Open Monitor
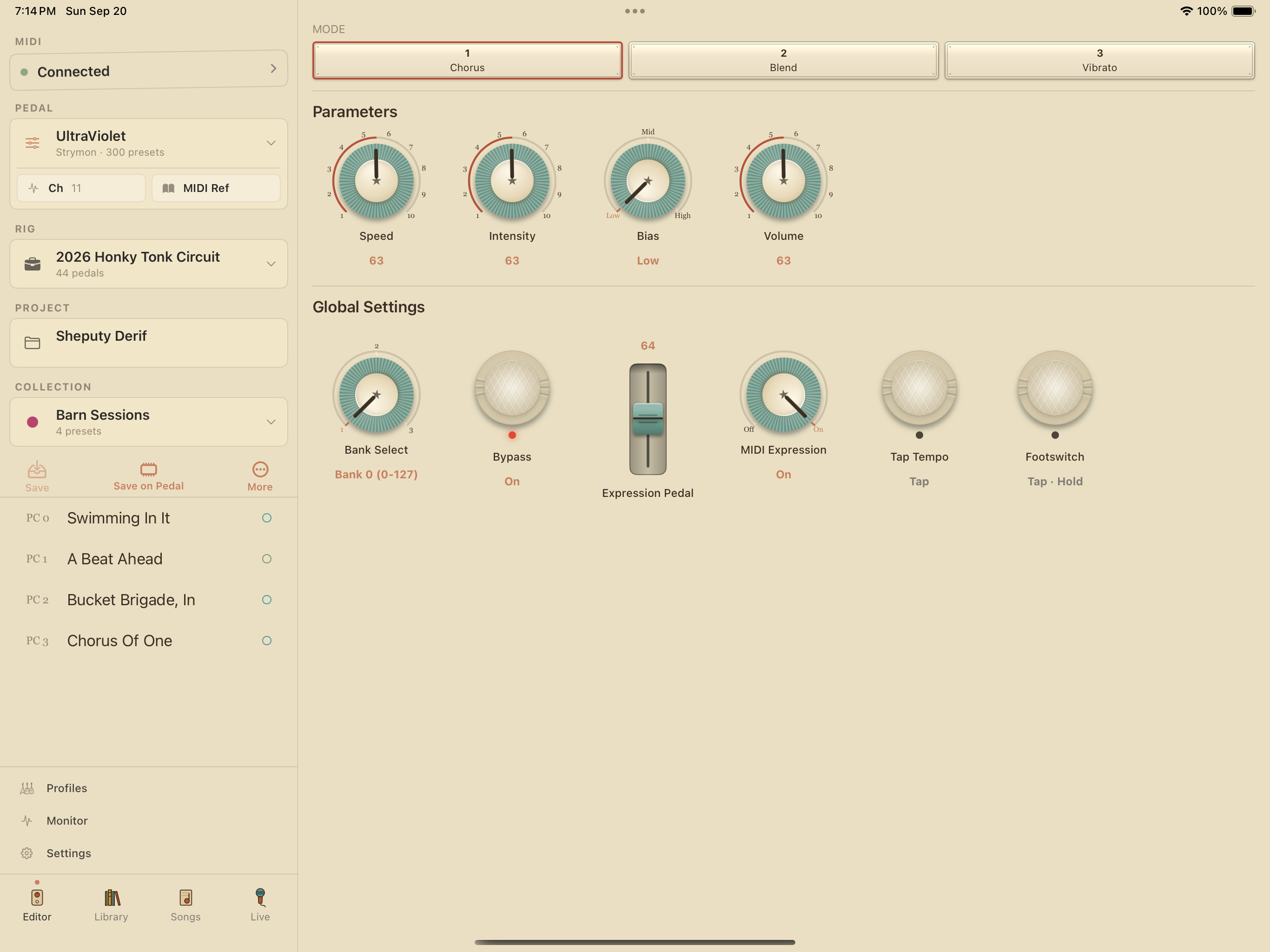This screenshot has height=952, width=1270. [67, 820]
